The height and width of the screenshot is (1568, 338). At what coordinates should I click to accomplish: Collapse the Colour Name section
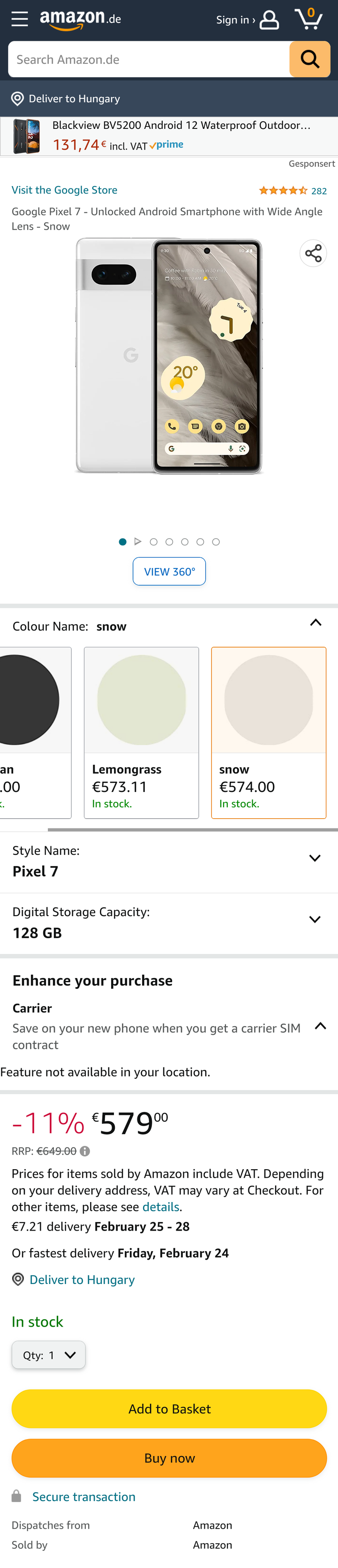pyautogui.click(x=315, y=622)
